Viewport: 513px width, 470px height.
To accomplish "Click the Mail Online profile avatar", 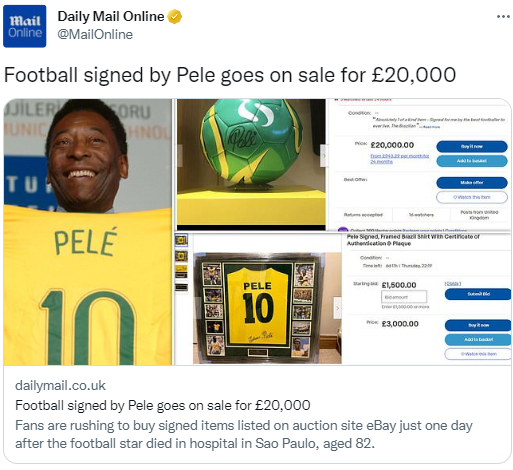I will (25, 26).
